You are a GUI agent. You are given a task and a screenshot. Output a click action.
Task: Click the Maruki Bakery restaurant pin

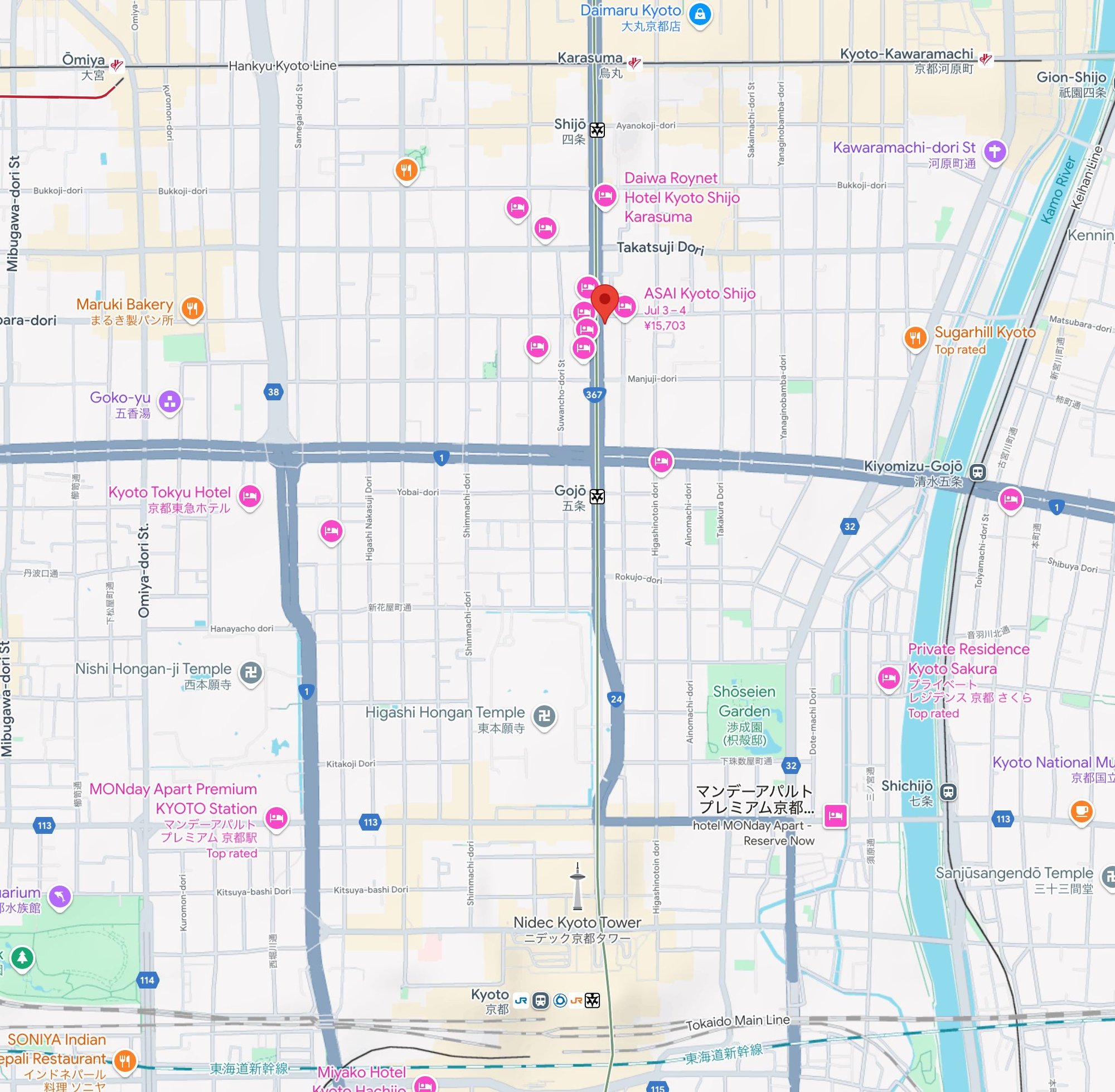(x=193, y=308)
